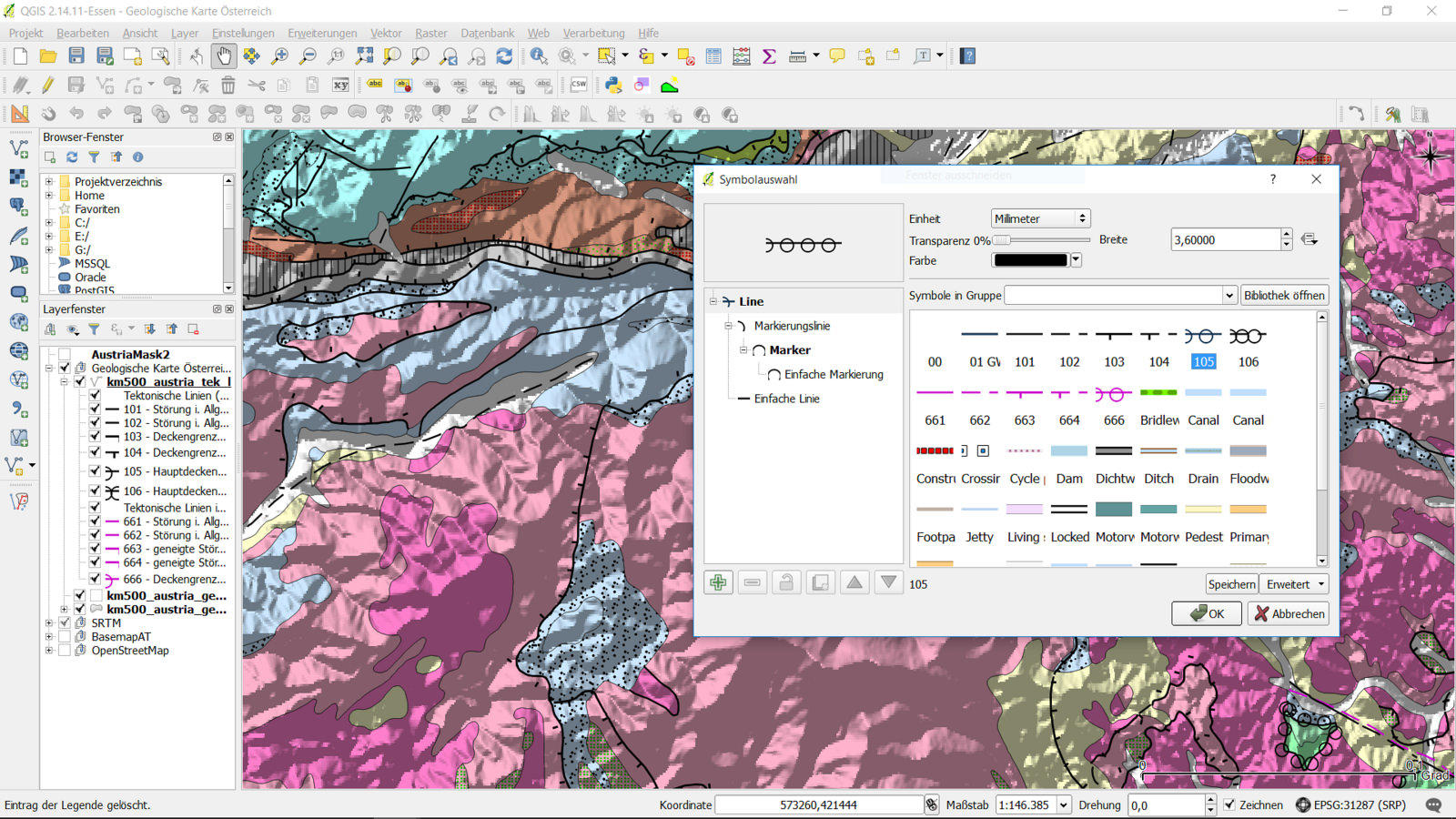Select symbol 106 in the symbol list
The width and height of the screenshot is (1456, 819).
1248,347
